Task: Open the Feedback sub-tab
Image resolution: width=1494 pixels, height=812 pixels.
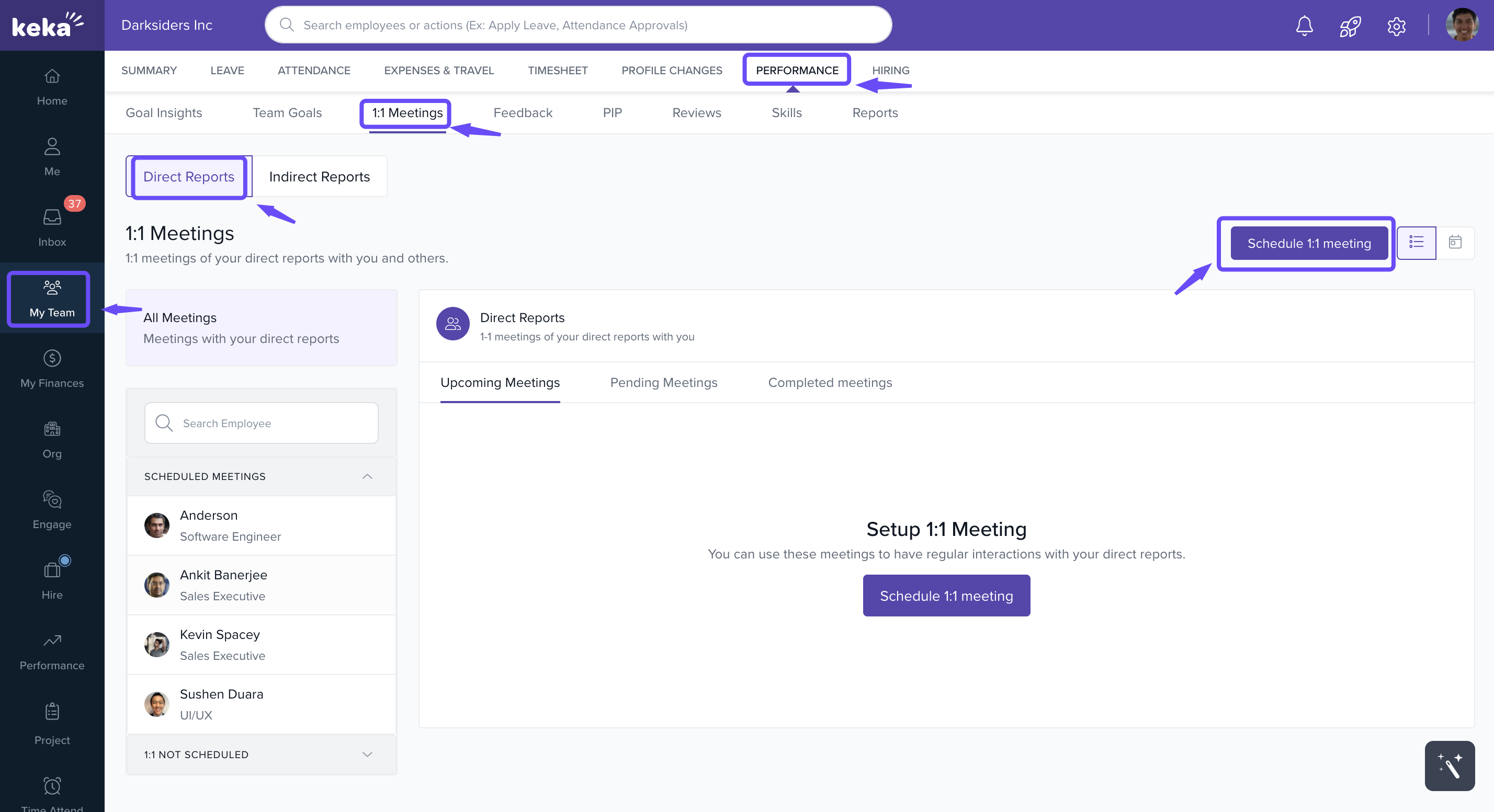Action: 523,113
